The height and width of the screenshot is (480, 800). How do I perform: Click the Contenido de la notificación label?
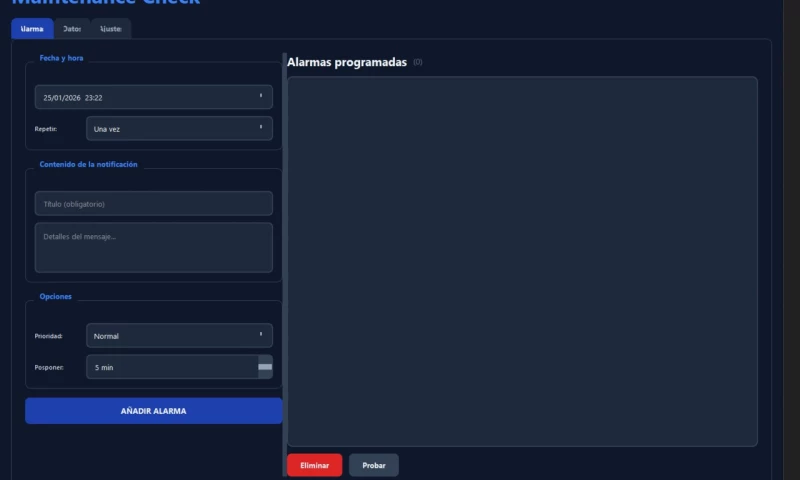(88, 164)
